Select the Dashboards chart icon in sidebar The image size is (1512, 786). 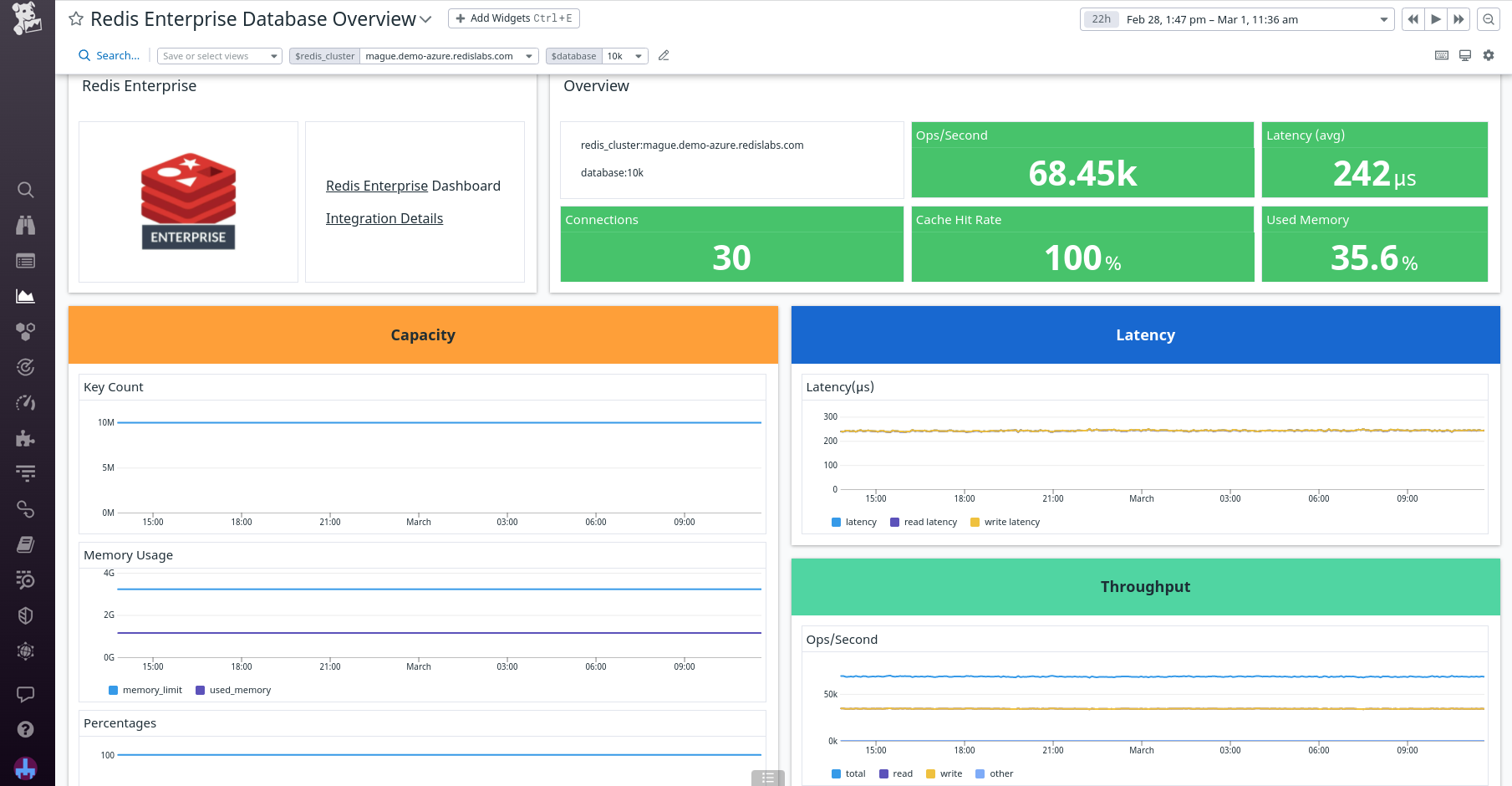point(26,296)
